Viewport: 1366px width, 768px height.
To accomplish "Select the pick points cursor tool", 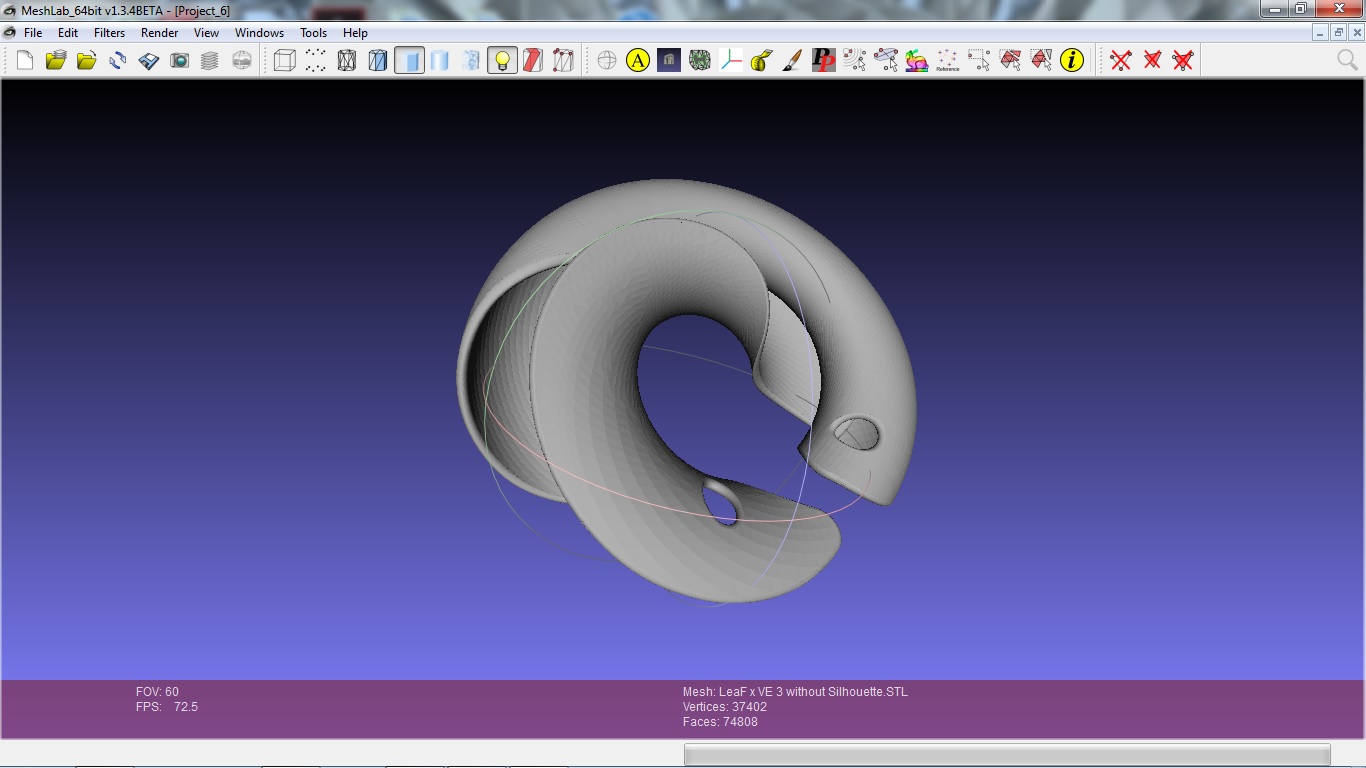I will (x=855, y=61).
